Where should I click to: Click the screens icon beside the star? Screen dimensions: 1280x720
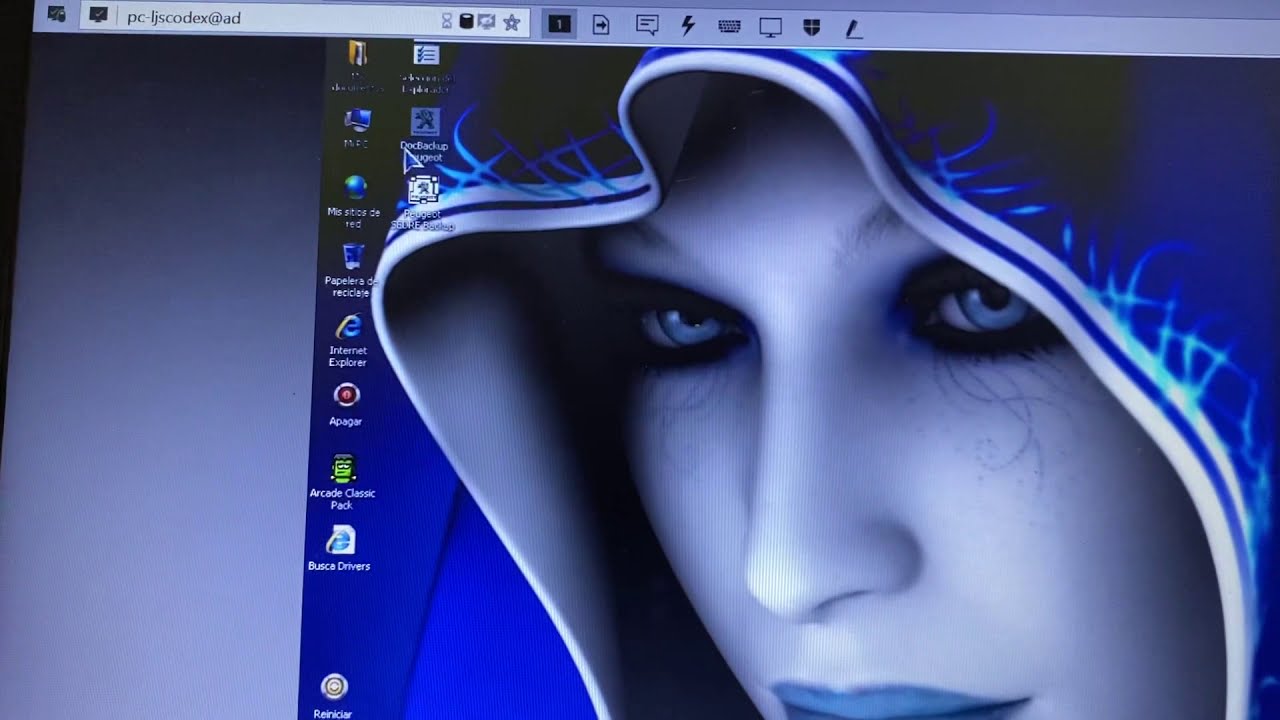click(487, 21)
